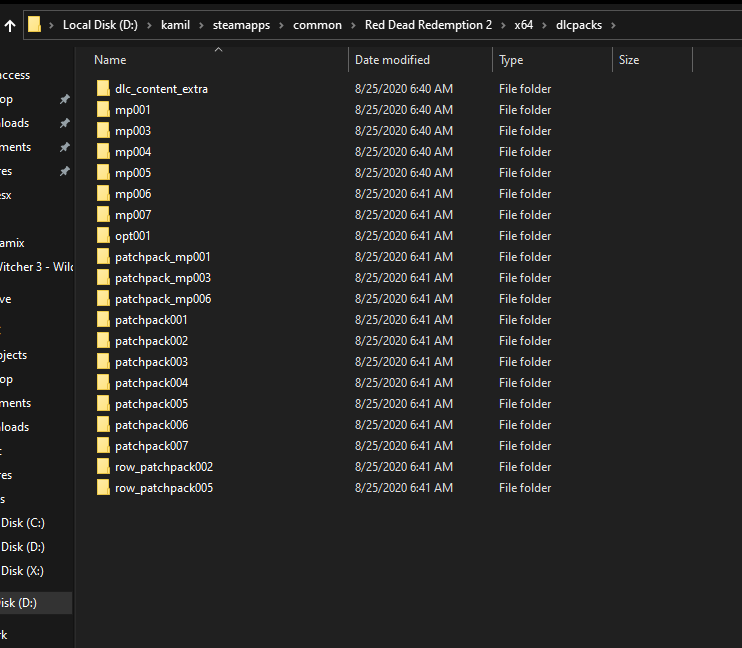Select the row_patchpack005 folder name
This screenshot has height=648, width=742.
tap(164, 488)
